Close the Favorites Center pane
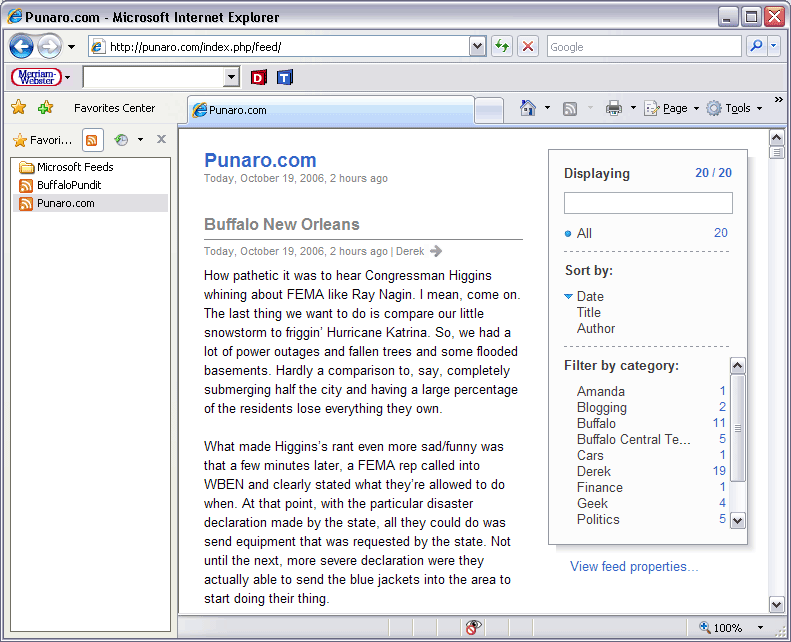 coord(161,139)
